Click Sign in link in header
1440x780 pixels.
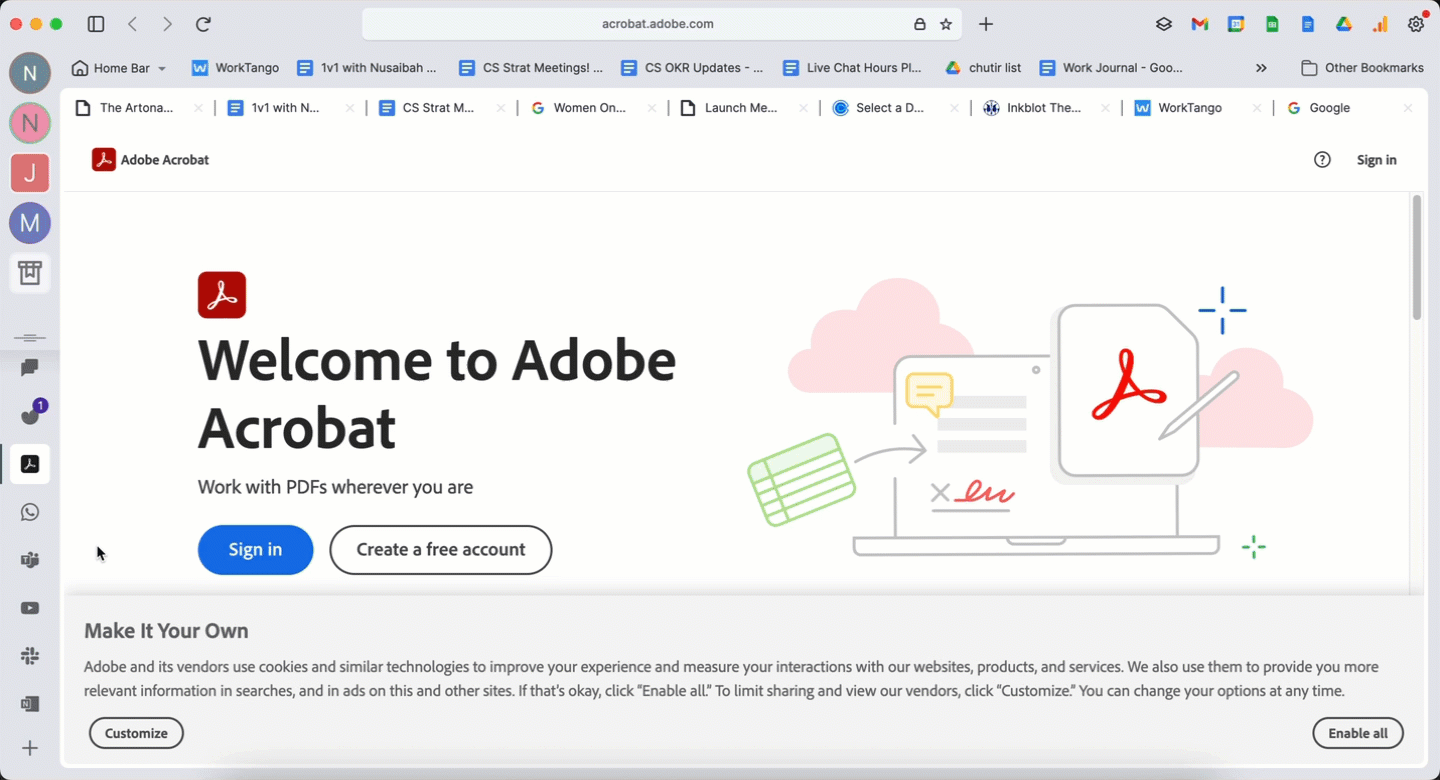(1376, 160)
